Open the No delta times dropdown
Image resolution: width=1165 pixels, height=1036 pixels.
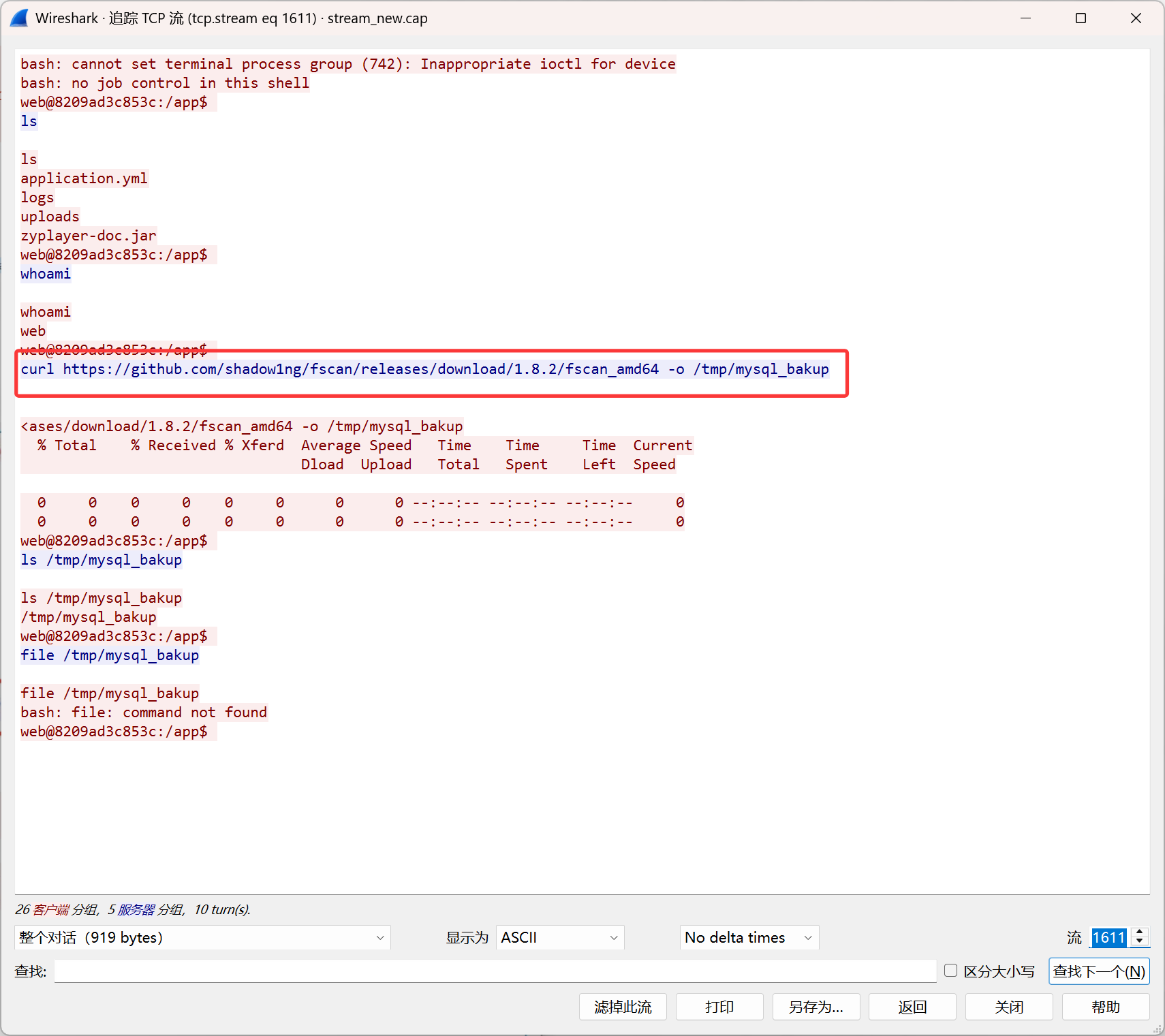coord(749,937)
